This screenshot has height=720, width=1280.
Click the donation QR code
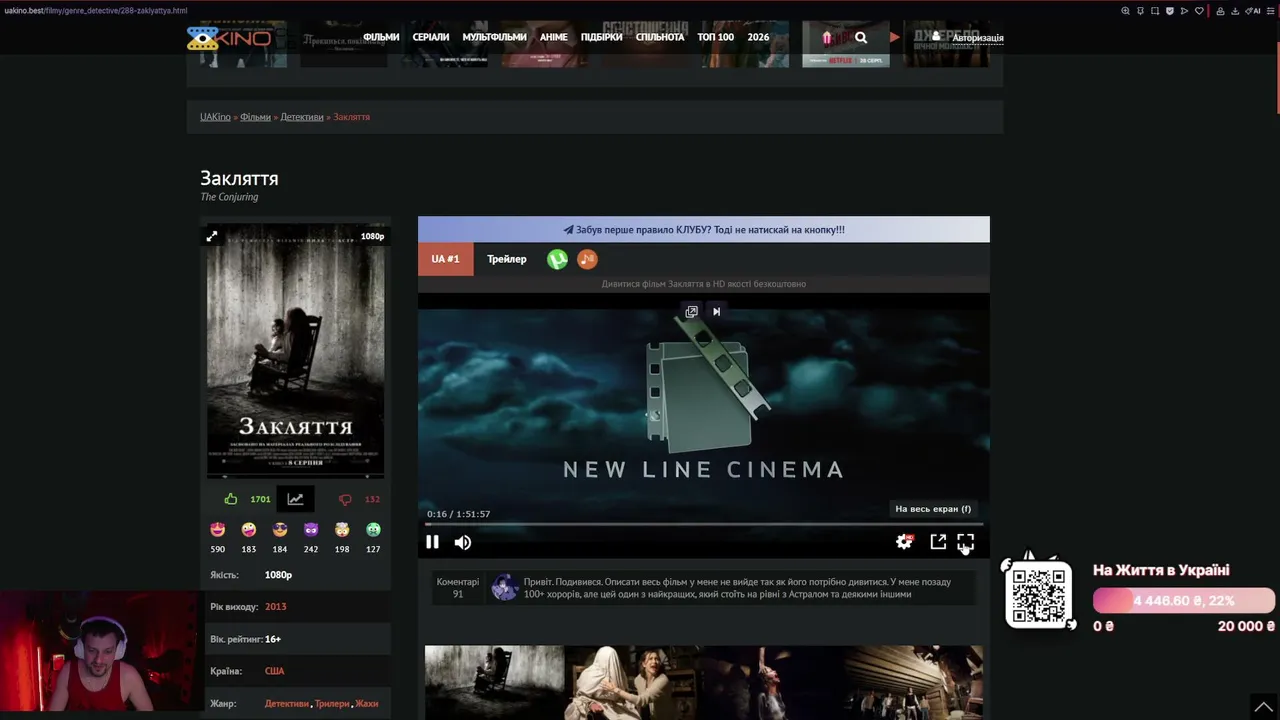tap(1039, 596)
